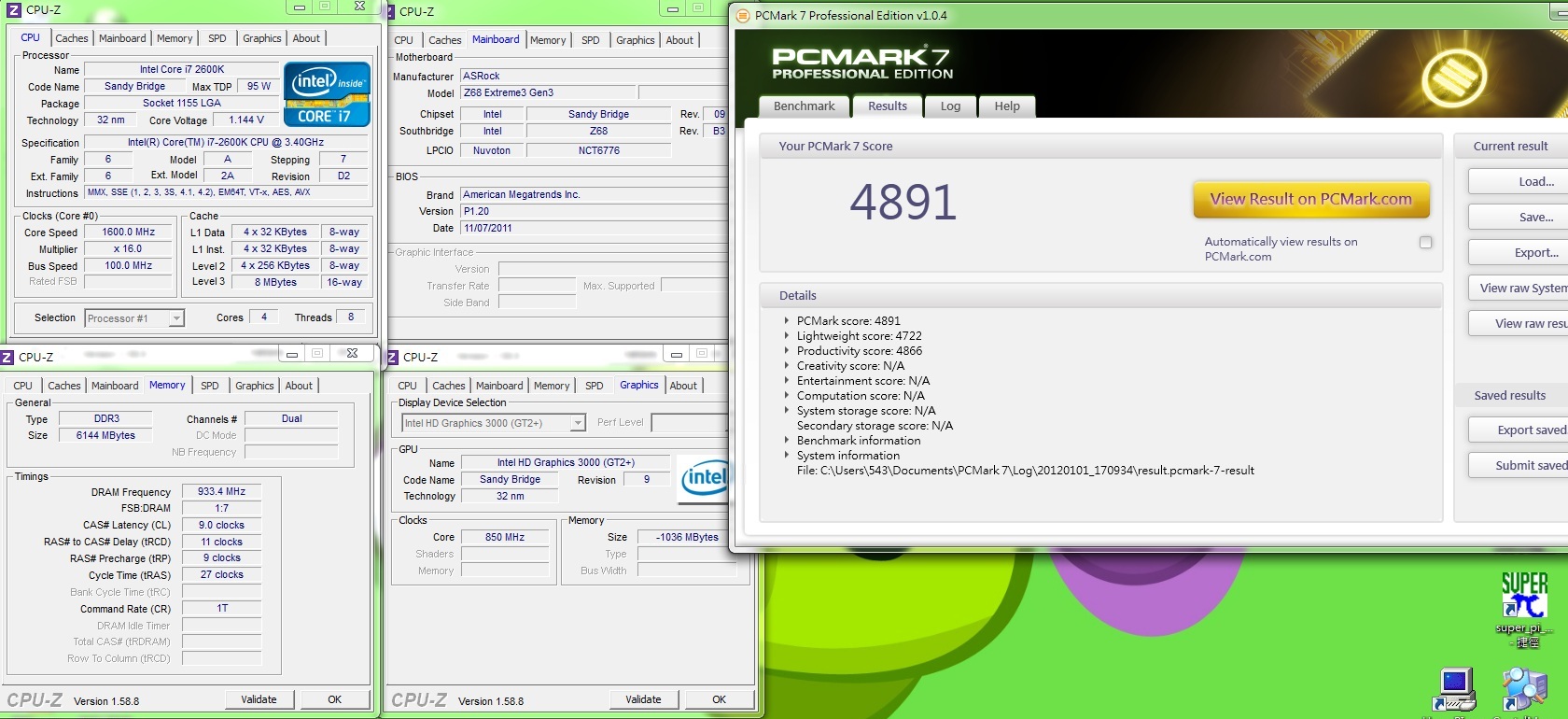Click the Load... button

point(1519,181)
